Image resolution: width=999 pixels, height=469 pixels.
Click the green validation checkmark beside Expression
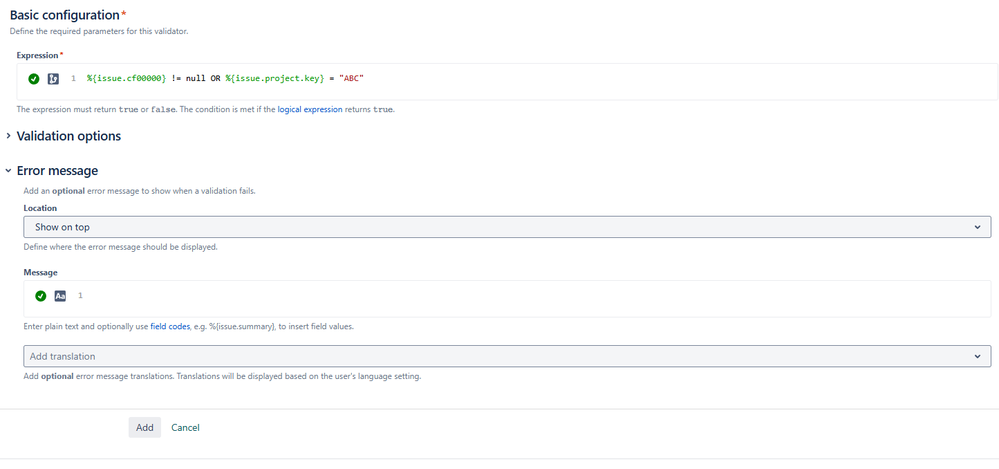34,79
